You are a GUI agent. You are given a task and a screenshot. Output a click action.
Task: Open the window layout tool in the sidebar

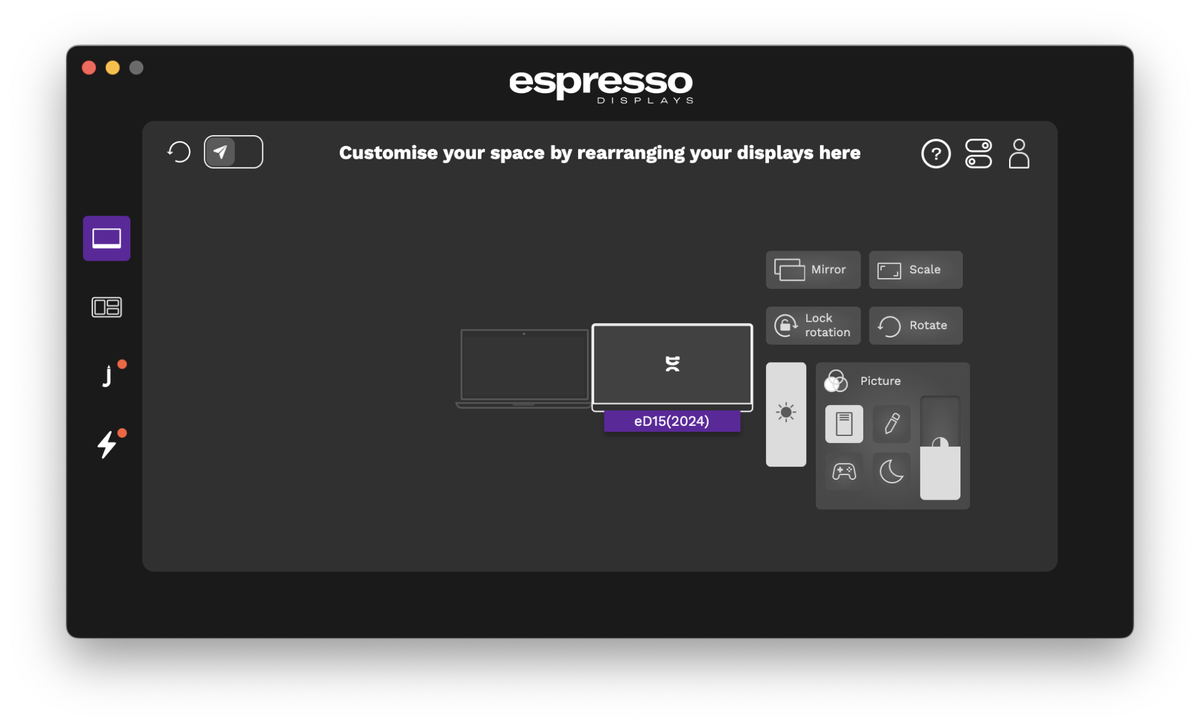tap(106, 307)
